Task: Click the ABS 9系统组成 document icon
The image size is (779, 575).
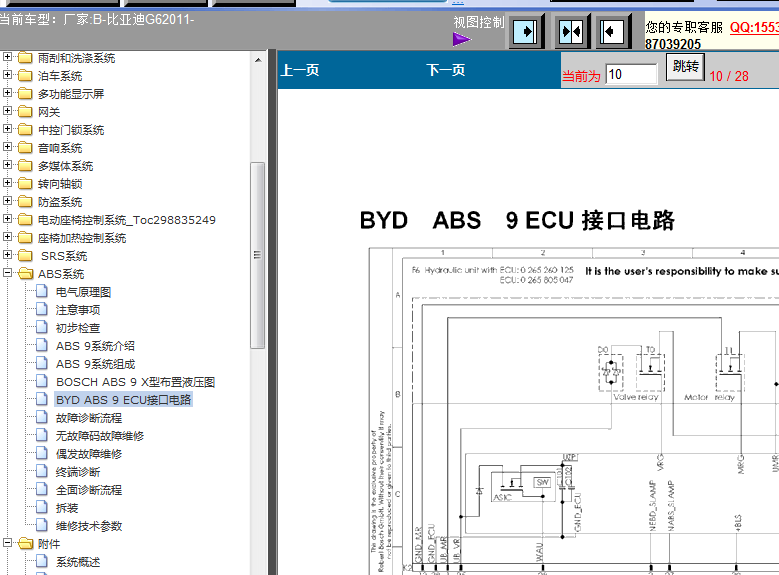Action: pos(42,363)
